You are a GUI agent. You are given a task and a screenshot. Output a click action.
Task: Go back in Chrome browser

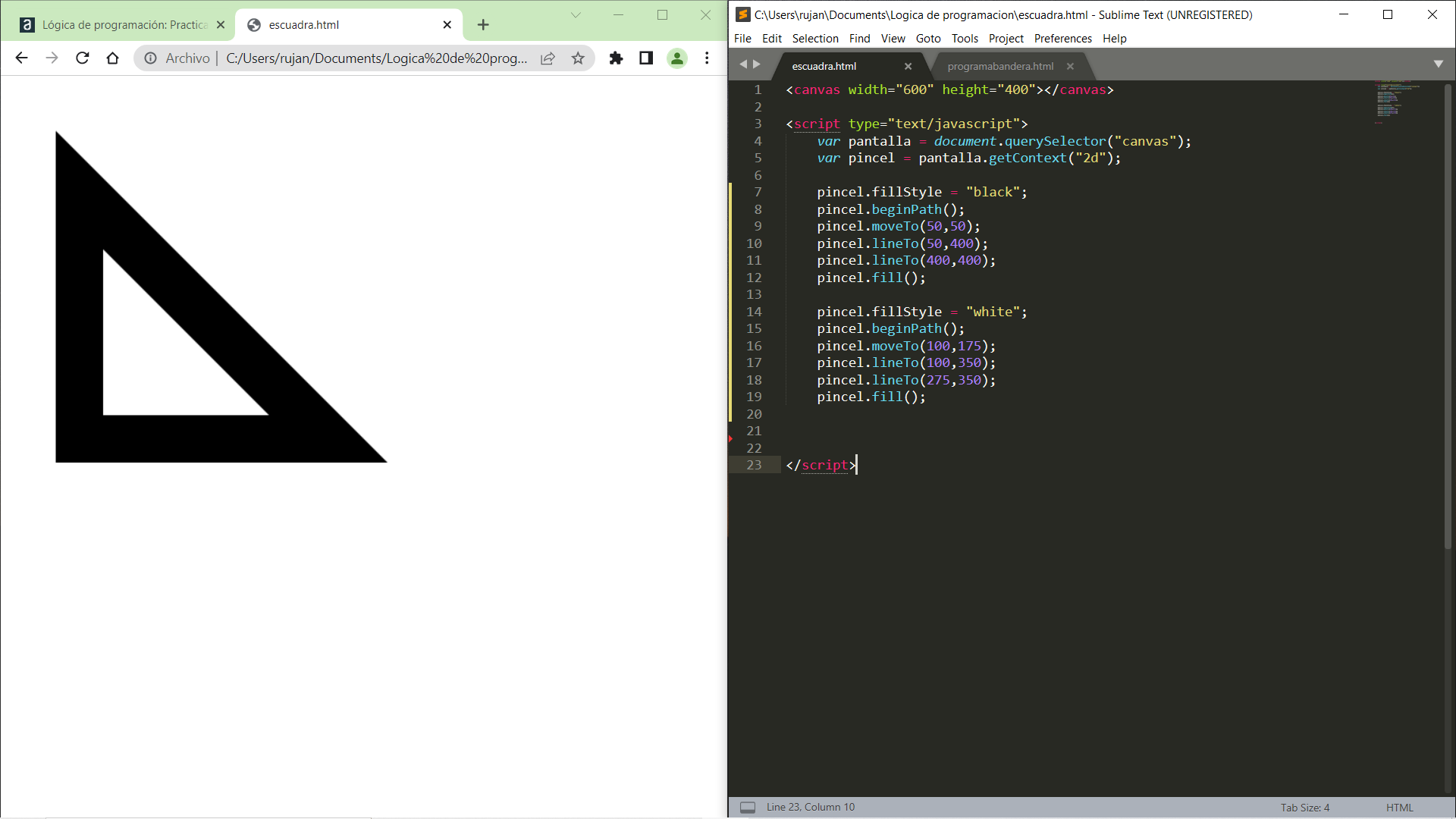(x=21, y=58)
